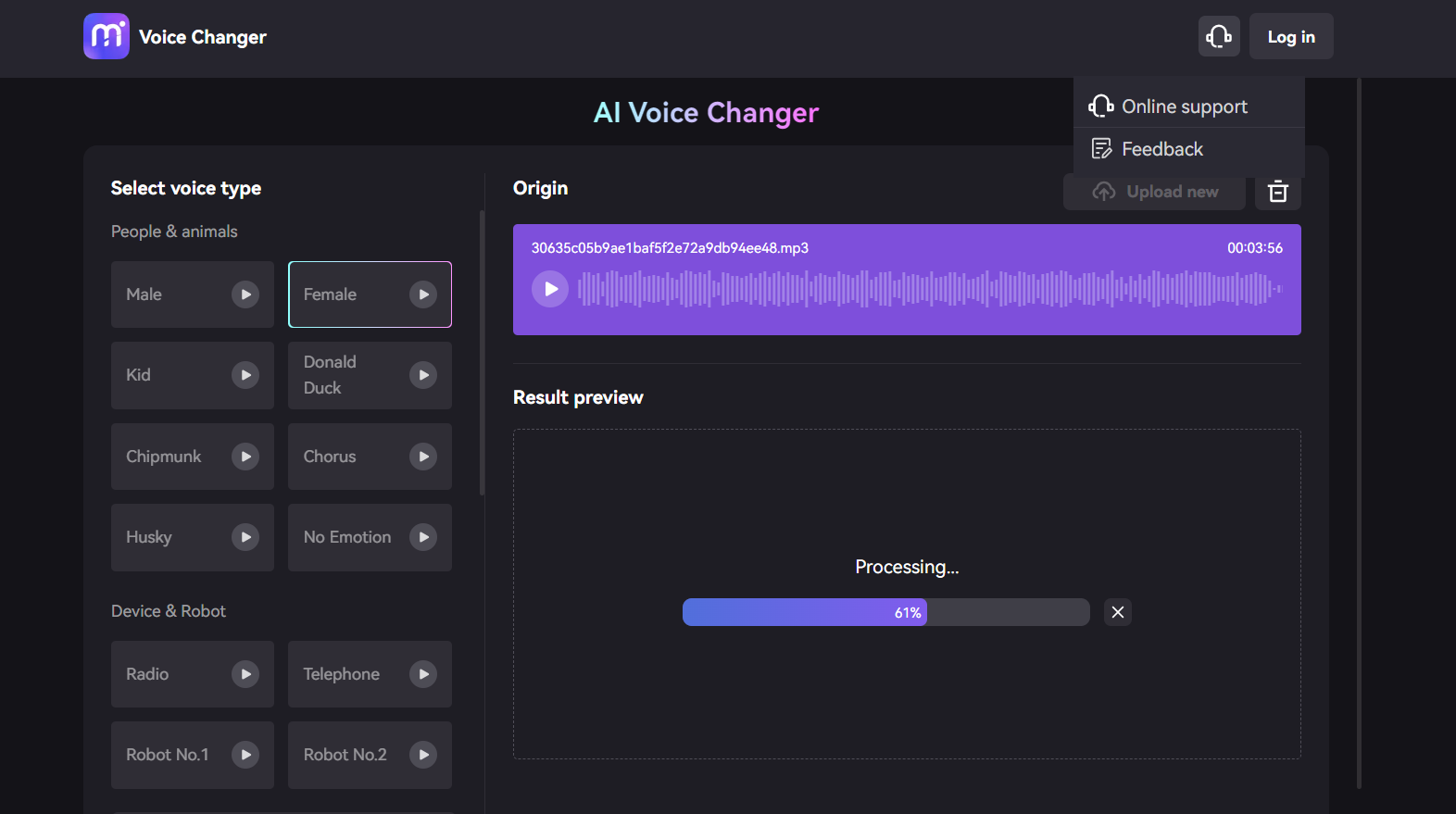The width and height of the screenshot is (1456, 814).
Task: Select the Robot No.1 voice type
Action: point(193,755)
